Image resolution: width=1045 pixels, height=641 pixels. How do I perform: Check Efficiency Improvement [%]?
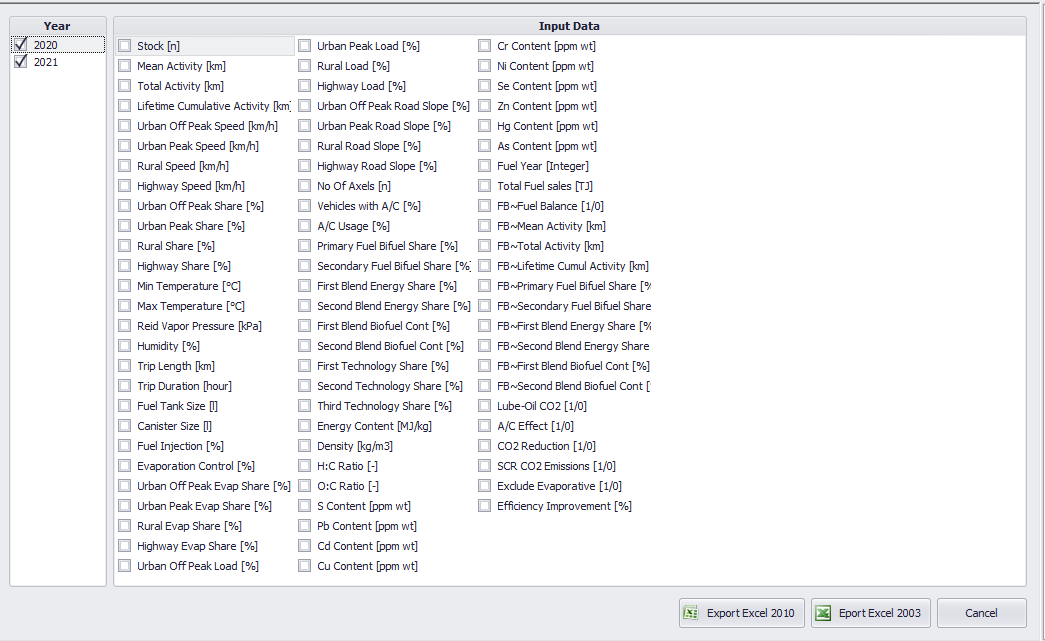point(484,505)
